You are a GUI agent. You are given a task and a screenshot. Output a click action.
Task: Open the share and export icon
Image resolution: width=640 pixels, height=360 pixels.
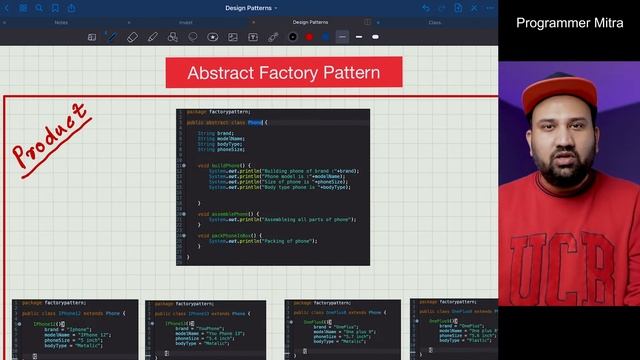[71, 8]
